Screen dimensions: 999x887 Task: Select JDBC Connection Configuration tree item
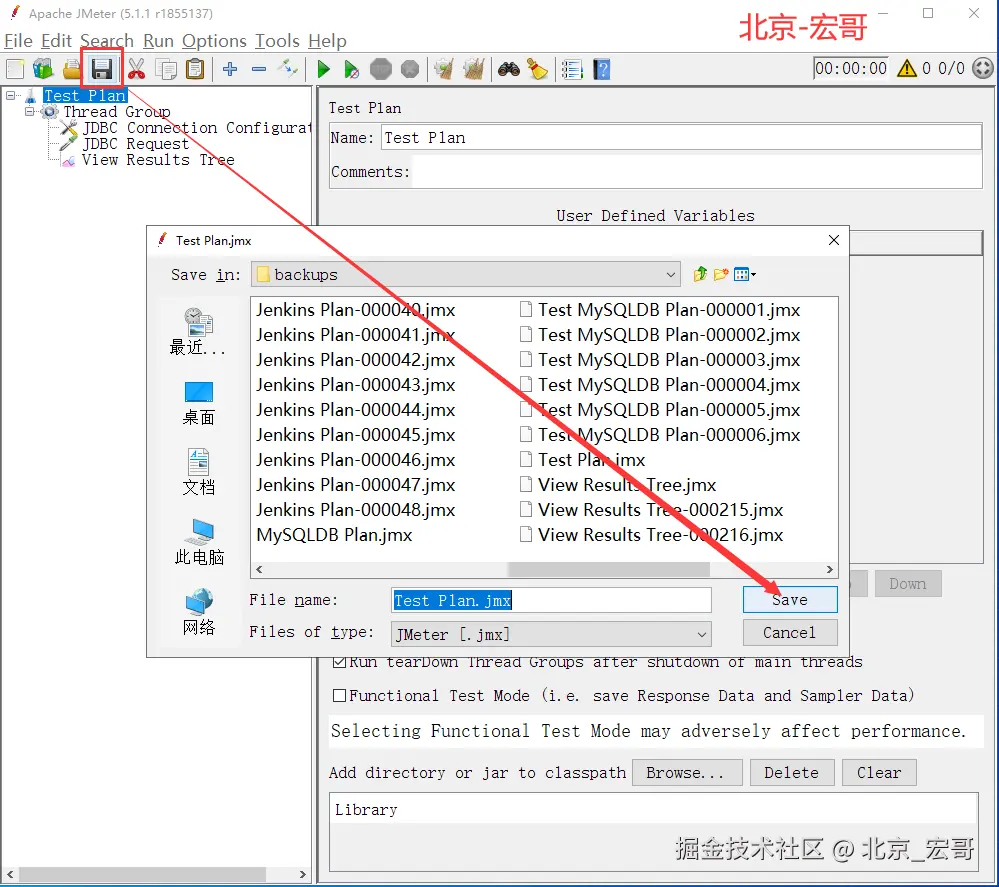(197, 127)
